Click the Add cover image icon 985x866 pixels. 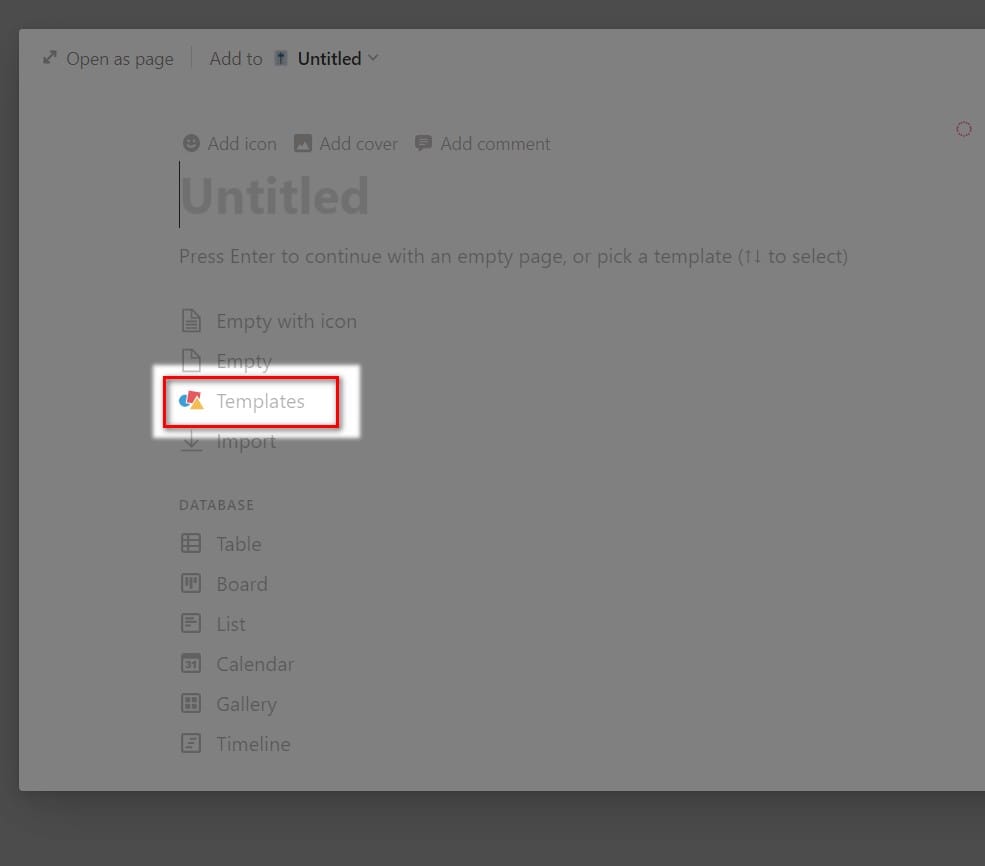303,143
